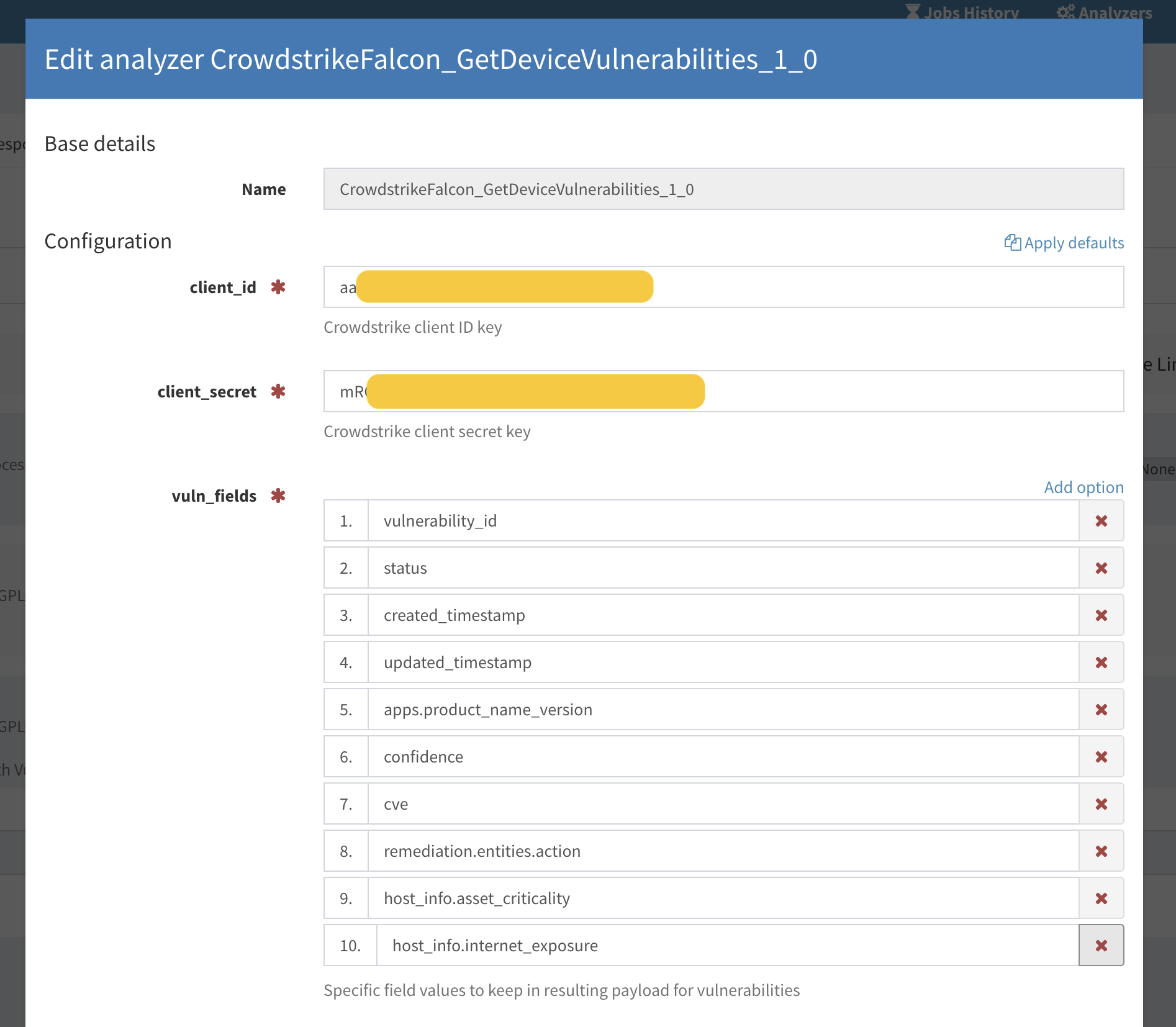
Task: Edit the host_info.asset_criticality value
Action: click(x=723, y=898)
